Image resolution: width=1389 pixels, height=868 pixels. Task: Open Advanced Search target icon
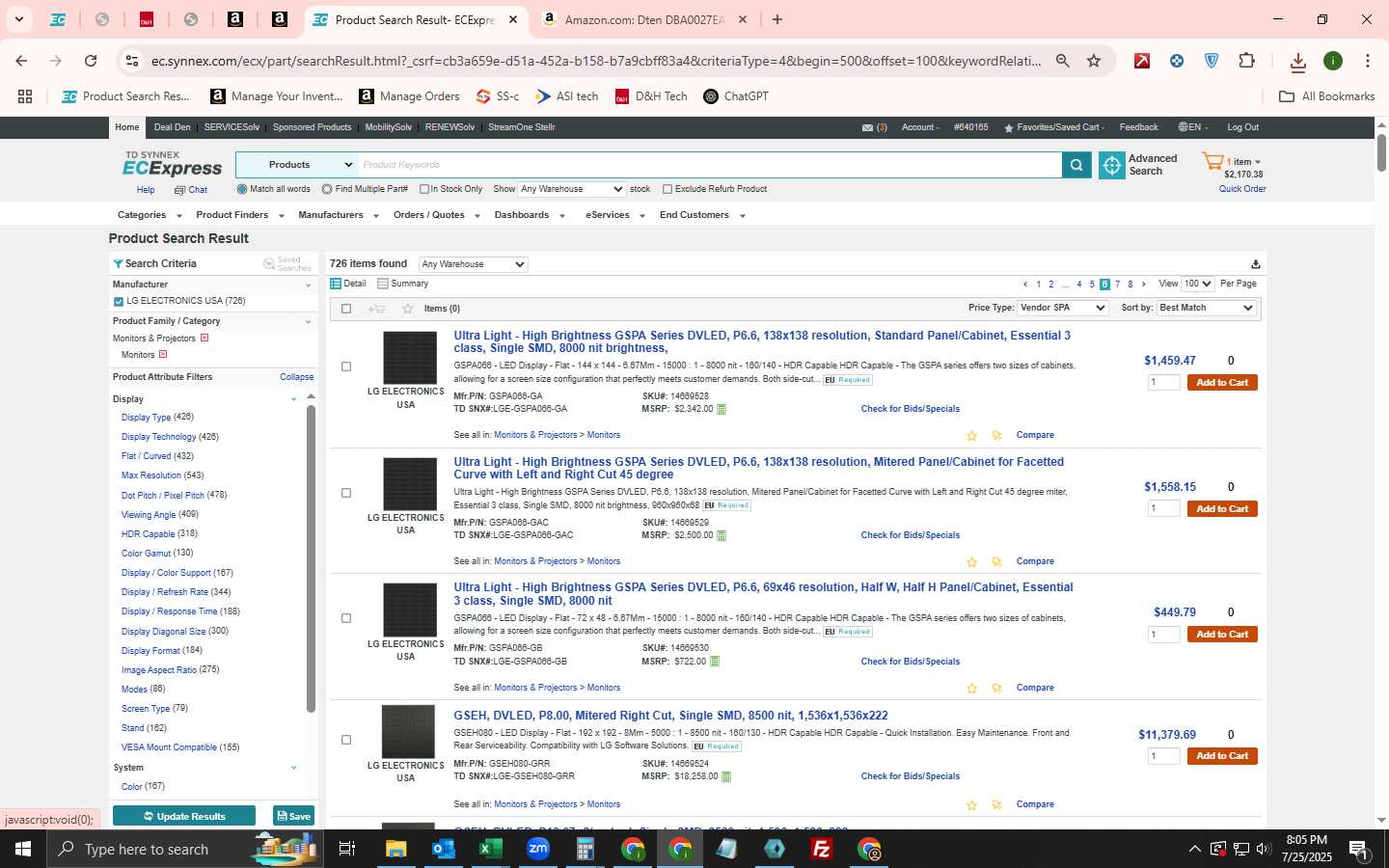(1112, 165)
